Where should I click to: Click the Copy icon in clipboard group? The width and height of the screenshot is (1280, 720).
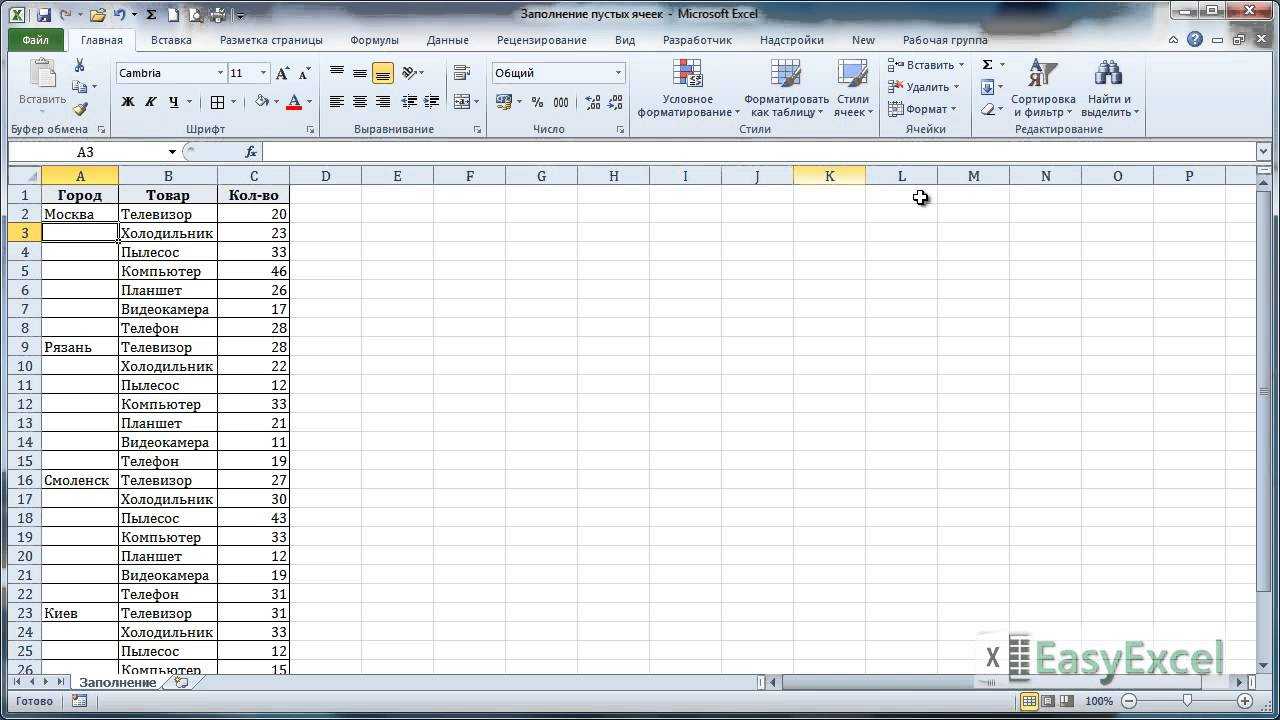tap(79, 87)
